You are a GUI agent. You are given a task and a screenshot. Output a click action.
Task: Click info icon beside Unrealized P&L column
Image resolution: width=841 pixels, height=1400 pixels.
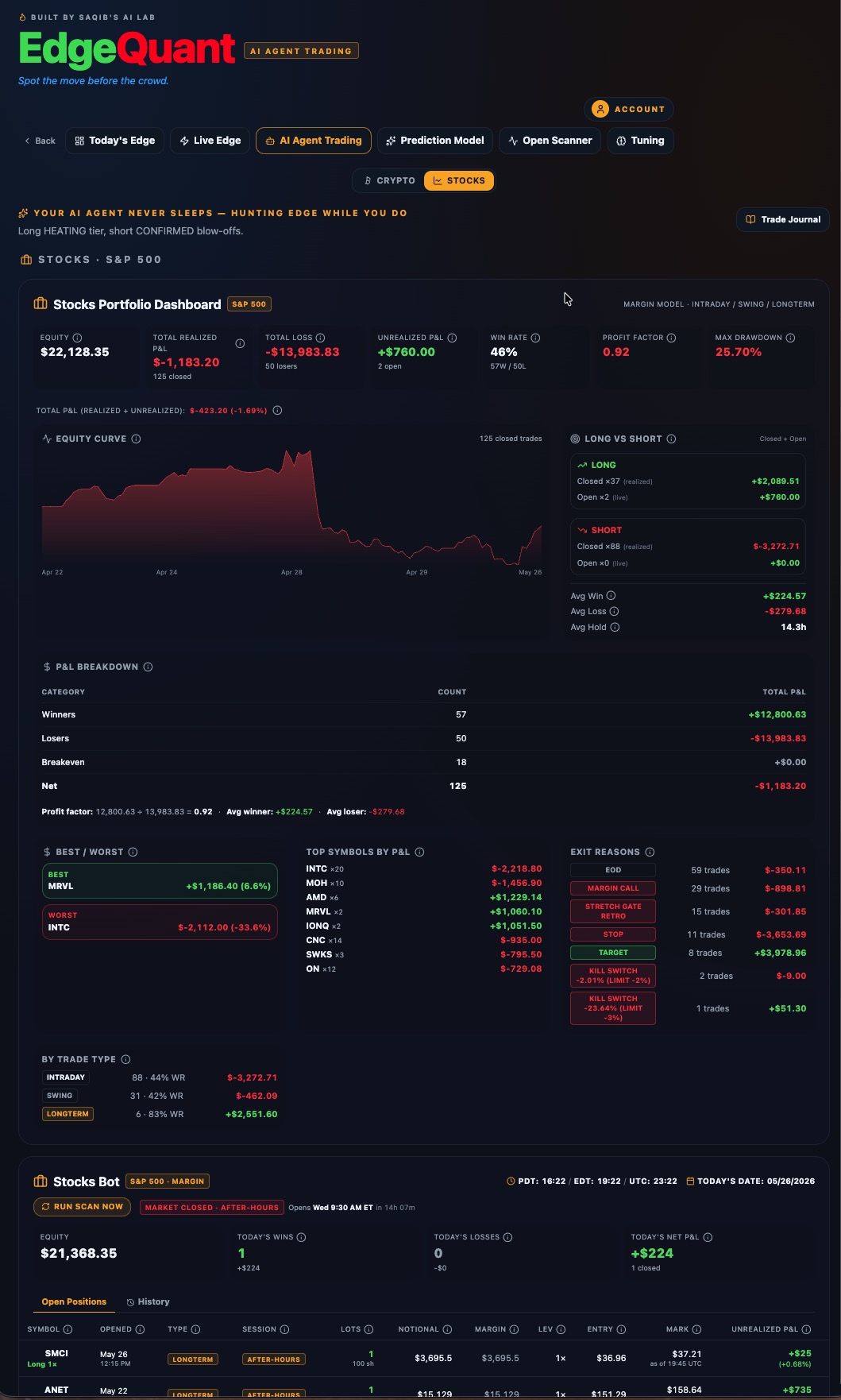click(x=806, y=1329)
